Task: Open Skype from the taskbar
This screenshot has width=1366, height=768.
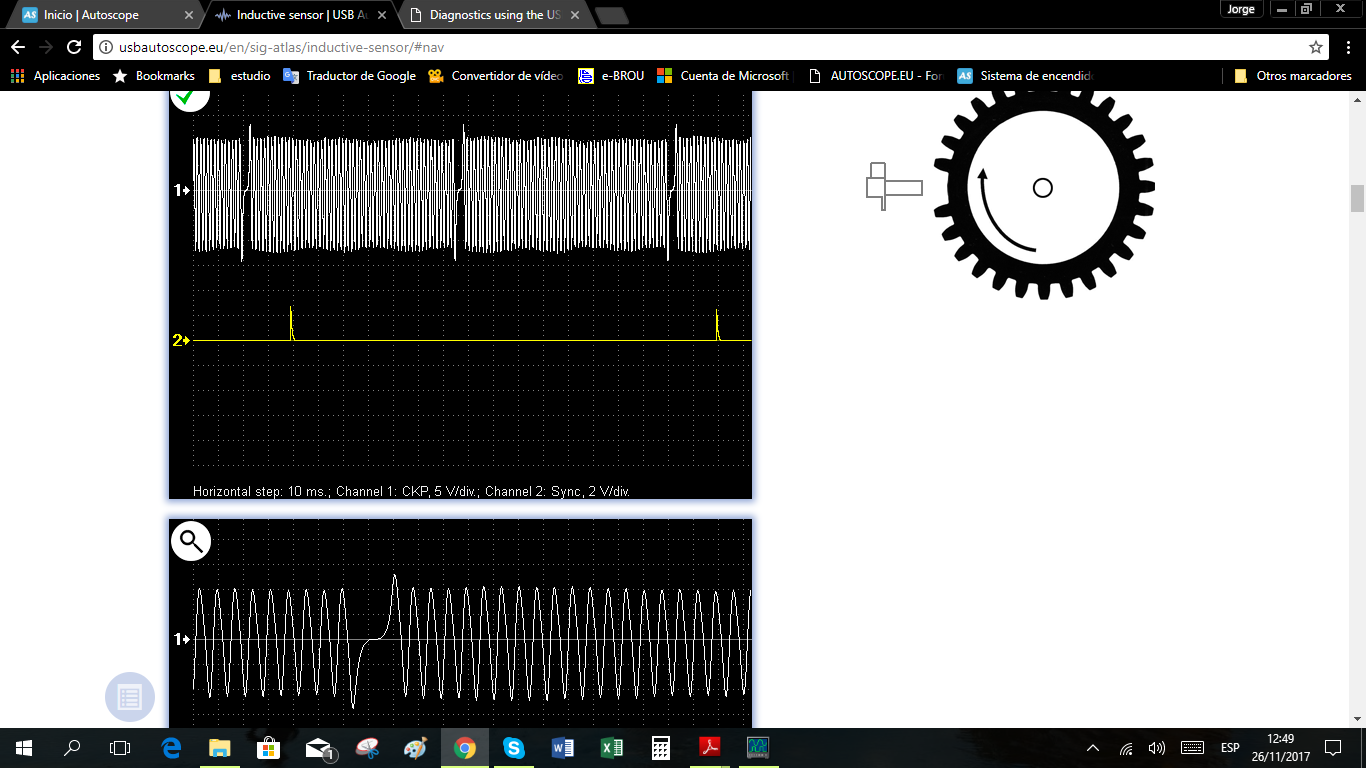Action: tap(514, 748)
